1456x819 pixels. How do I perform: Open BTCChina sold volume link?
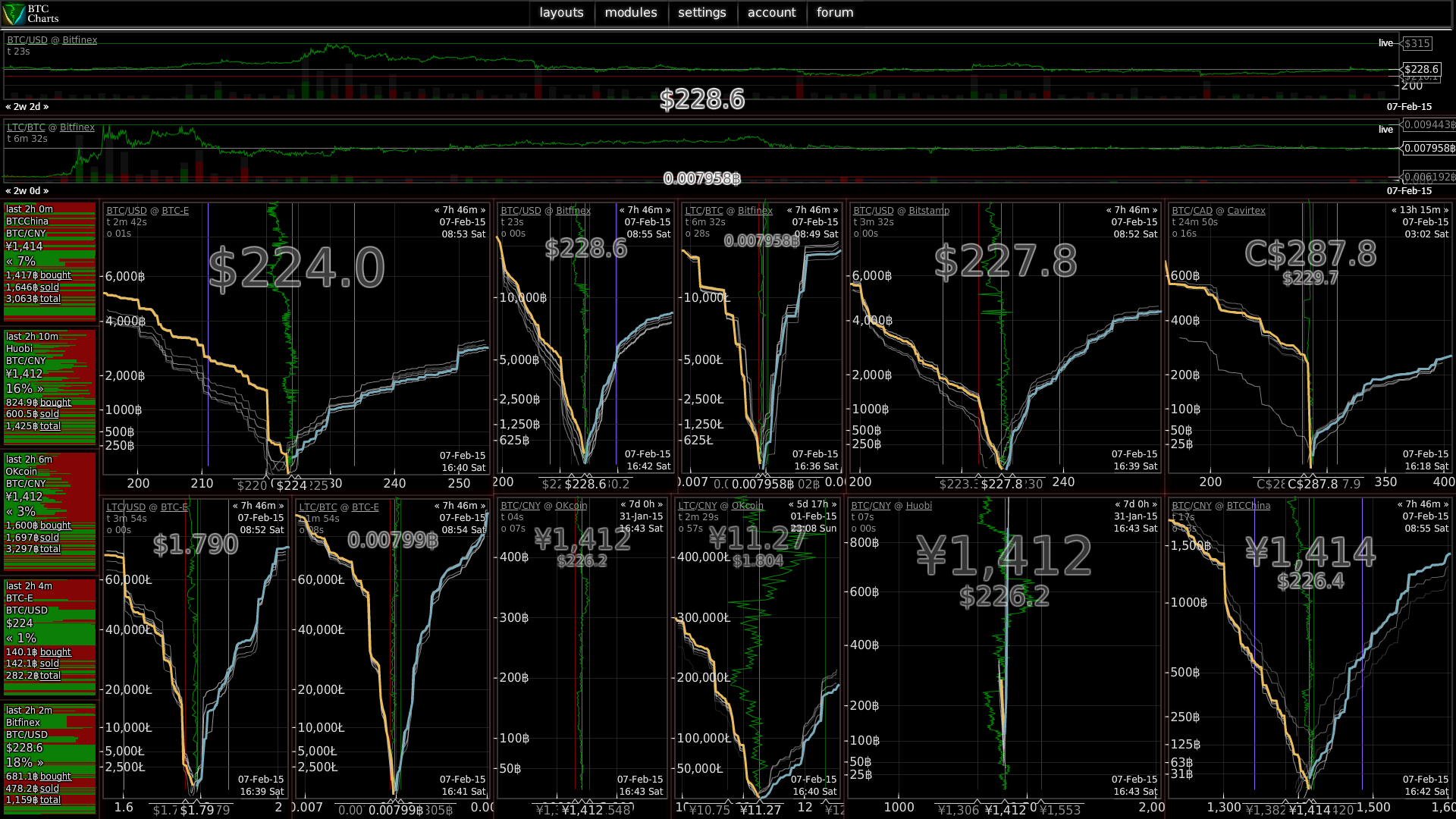[x=49, y=287]
